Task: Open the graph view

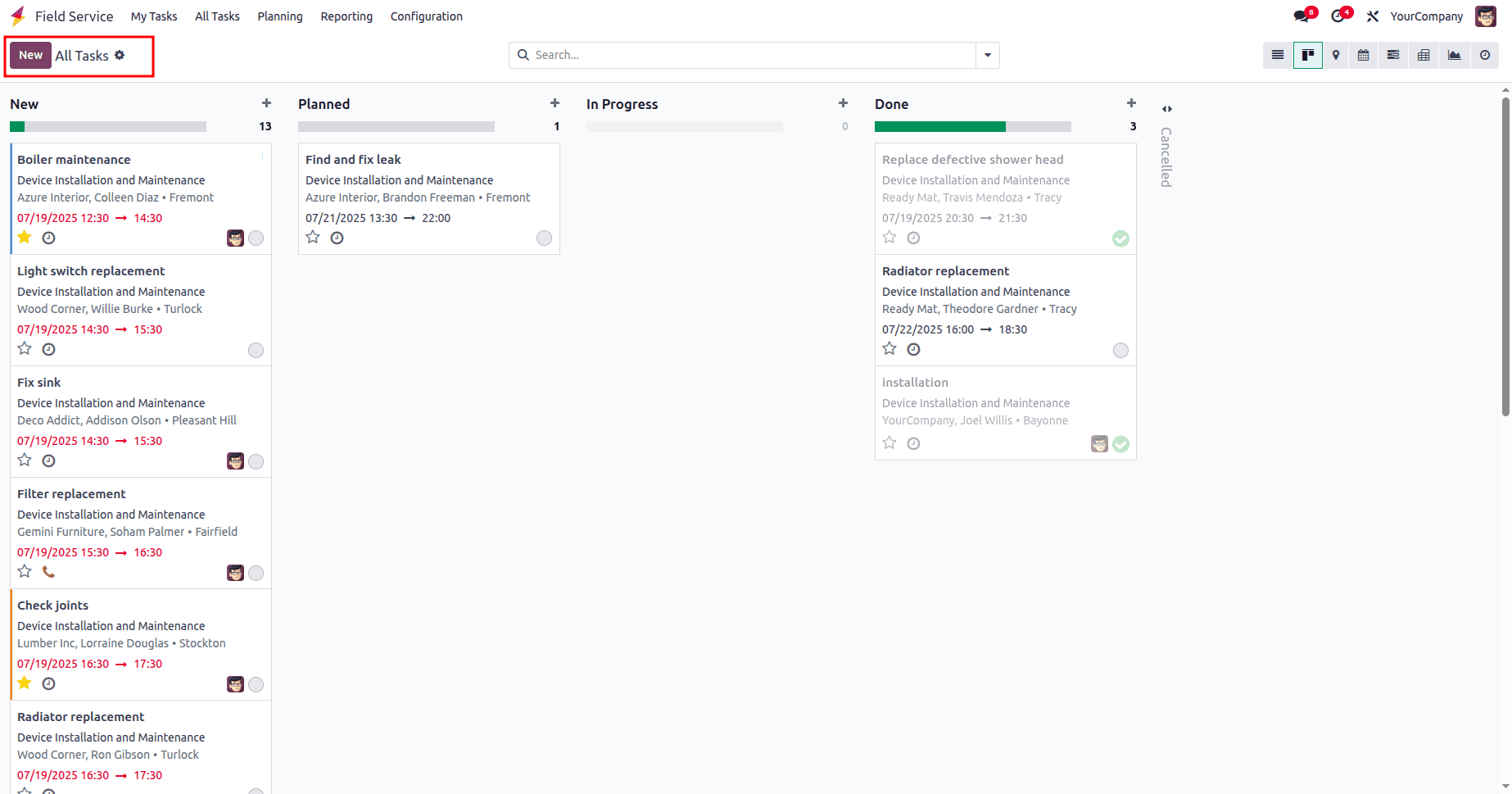Action: point(1454,55)
